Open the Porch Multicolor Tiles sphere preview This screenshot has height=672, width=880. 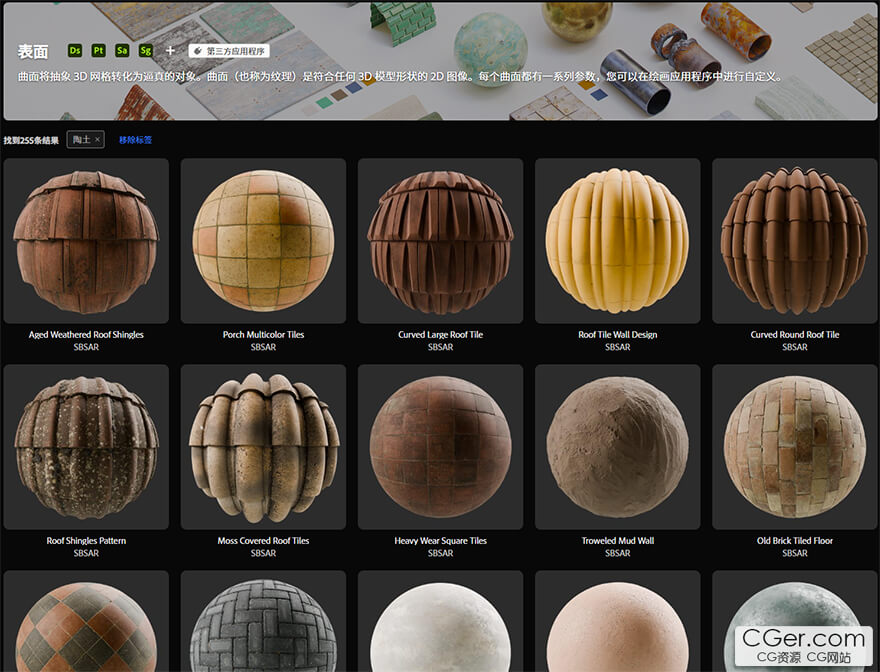coord(263,241)
